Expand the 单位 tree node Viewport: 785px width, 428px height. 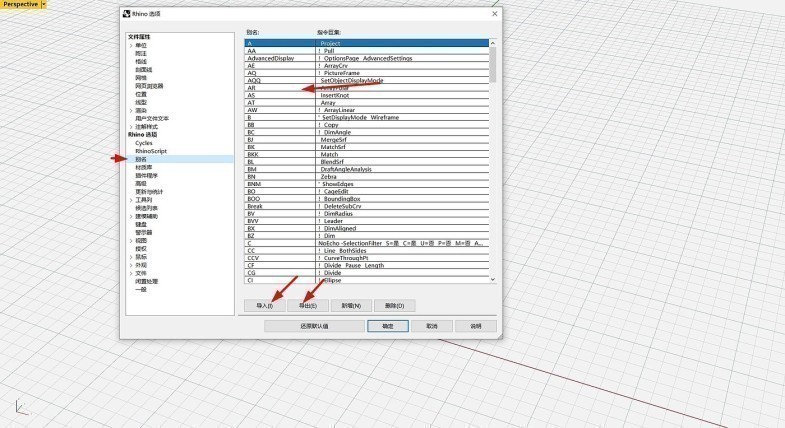[129, 45]
